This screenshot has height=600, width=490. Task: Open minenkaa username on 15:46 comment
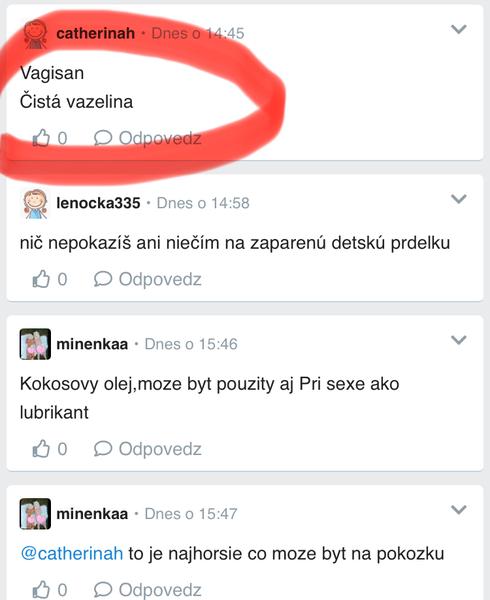coord(92,344)
